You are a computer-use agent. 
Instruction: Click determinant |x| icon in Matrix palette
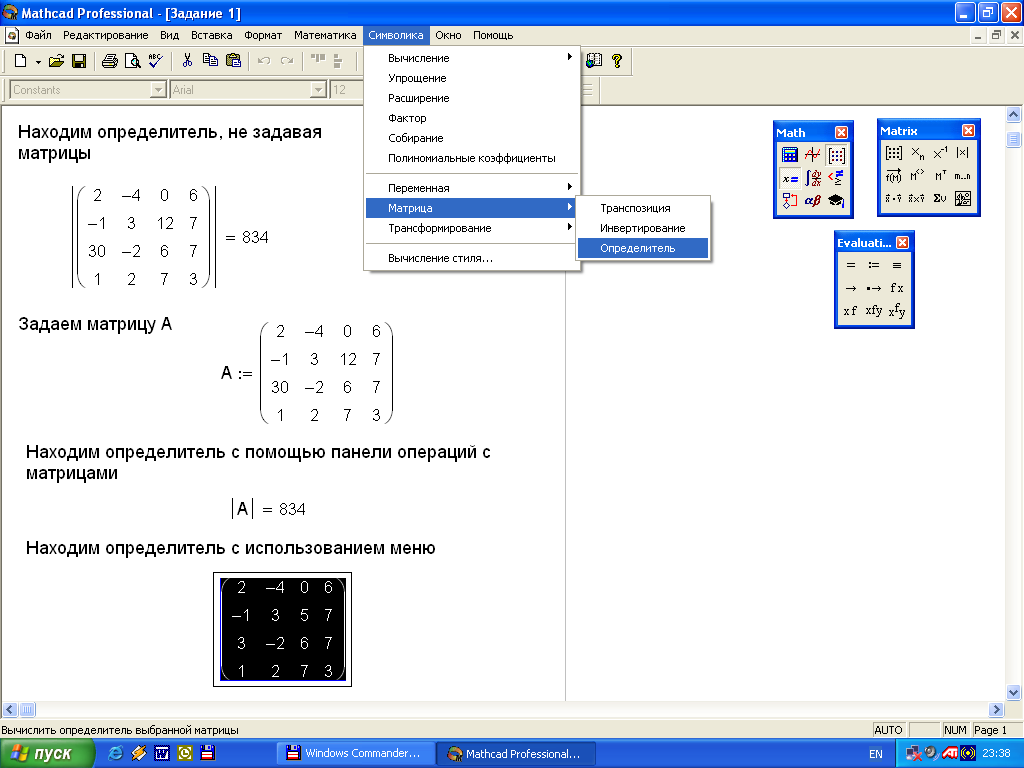963,153
